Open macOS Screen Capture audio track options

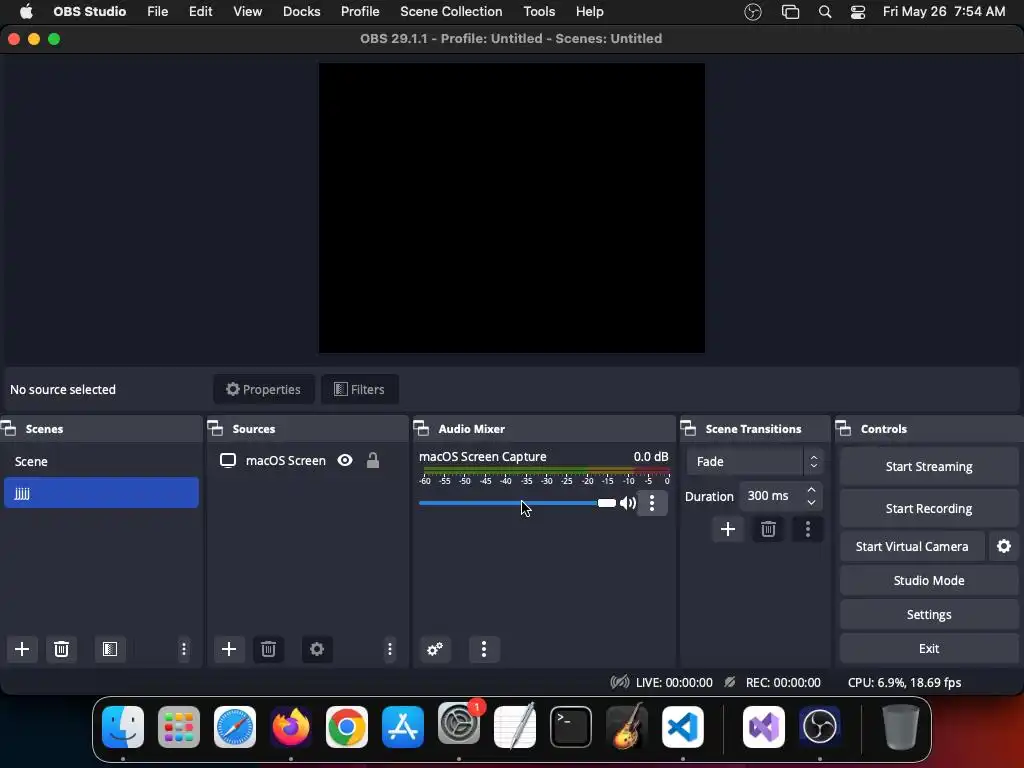652,503
